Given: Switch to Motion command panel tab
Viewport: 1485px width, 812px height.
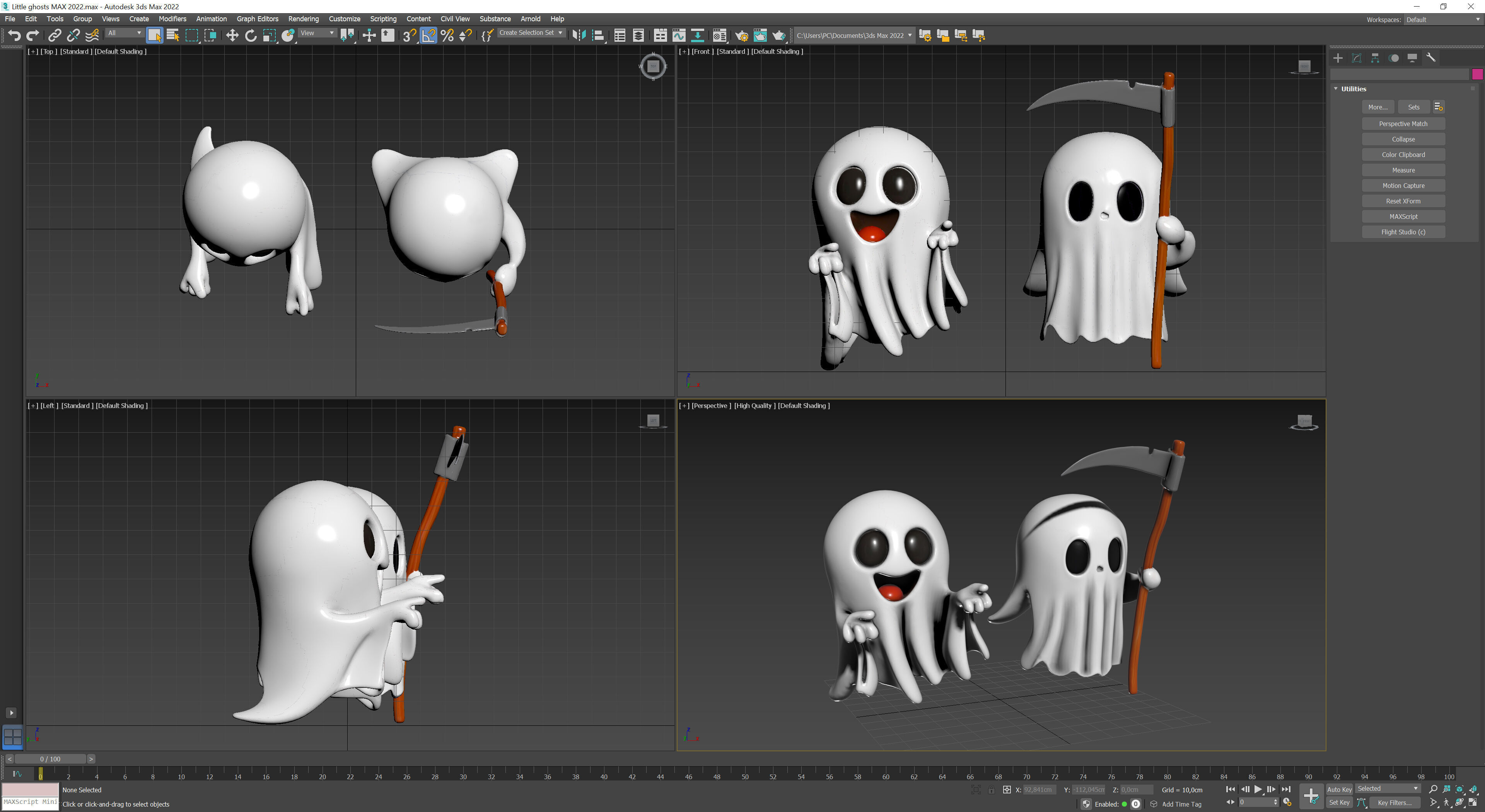Looking at the screenshot, I should click(x=1394, y=58).
